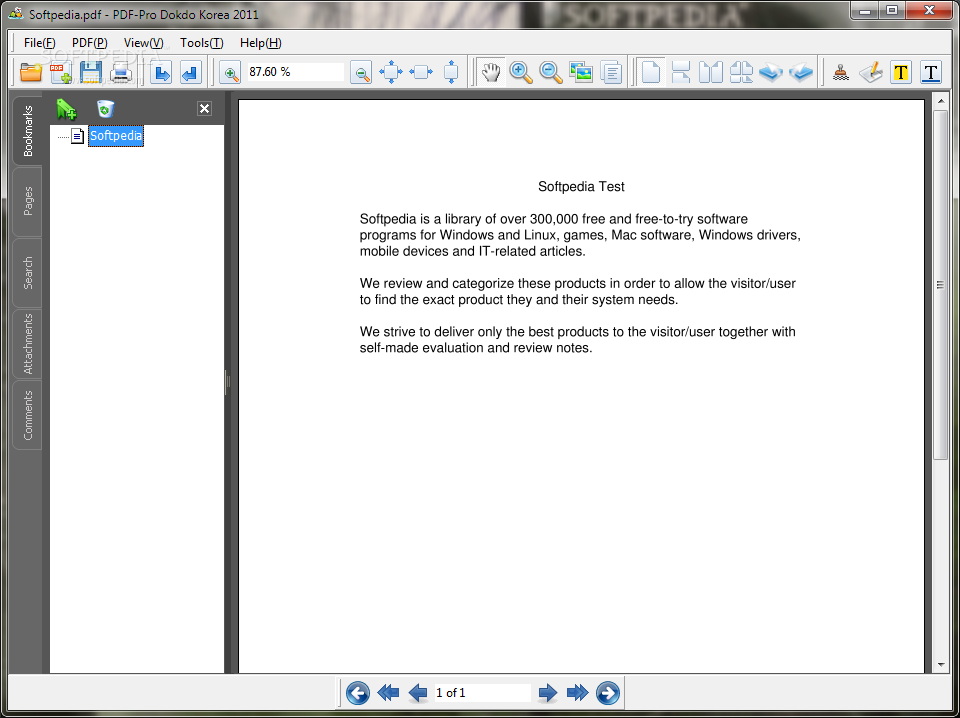This screenshot has height=718, width=960.
Task: Fit page width using horizontal arrows icon
Action: [x=421, y=72]
